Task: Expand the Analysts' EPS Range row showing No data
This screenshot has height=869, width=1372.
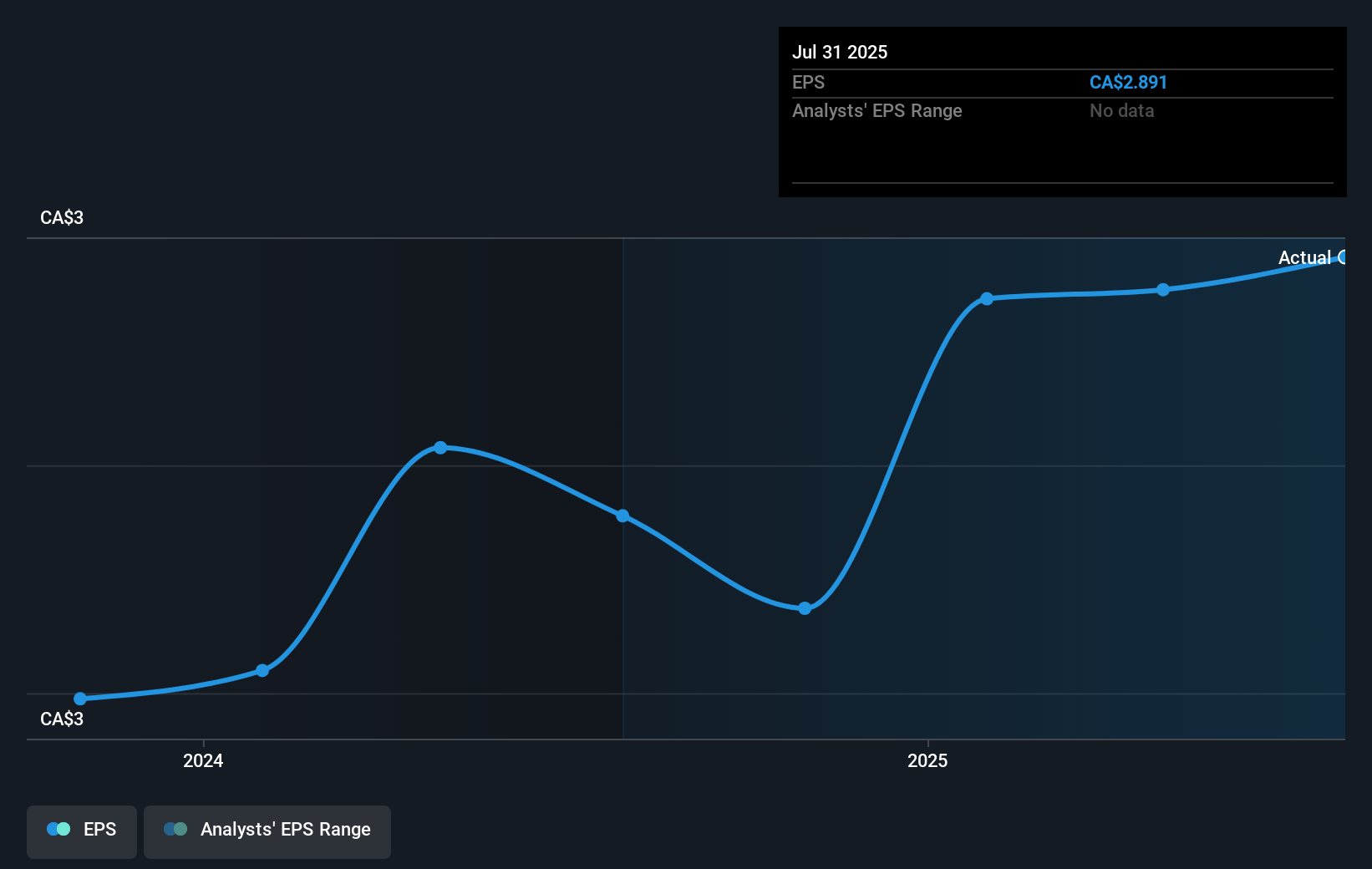Action: click(x=877, y=110)
